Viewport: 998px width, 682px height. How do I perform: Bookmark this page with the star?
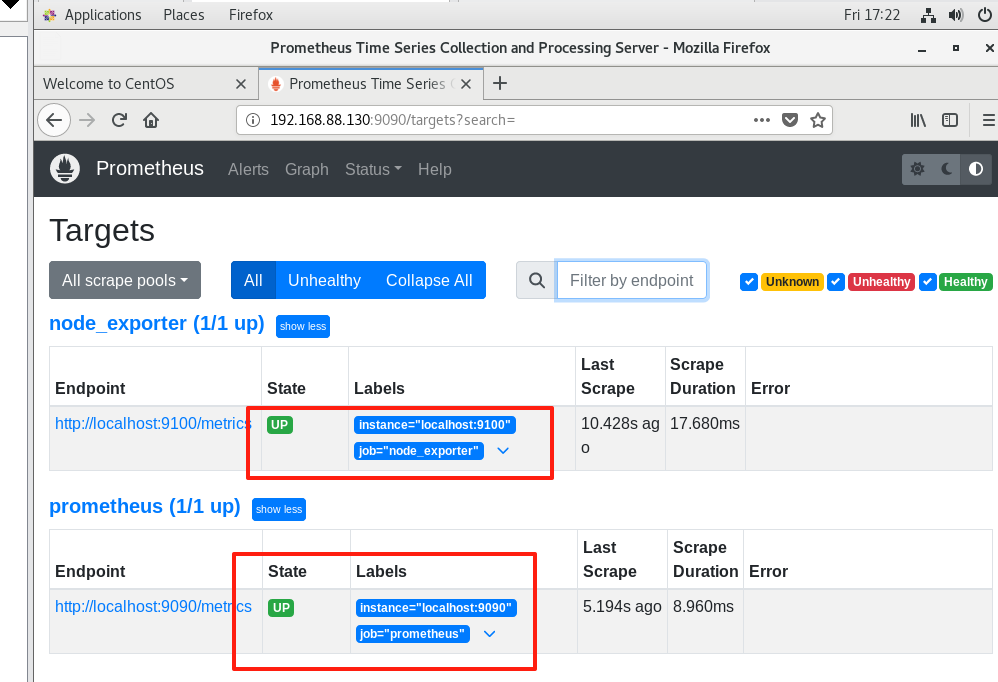tap(818, 120)
